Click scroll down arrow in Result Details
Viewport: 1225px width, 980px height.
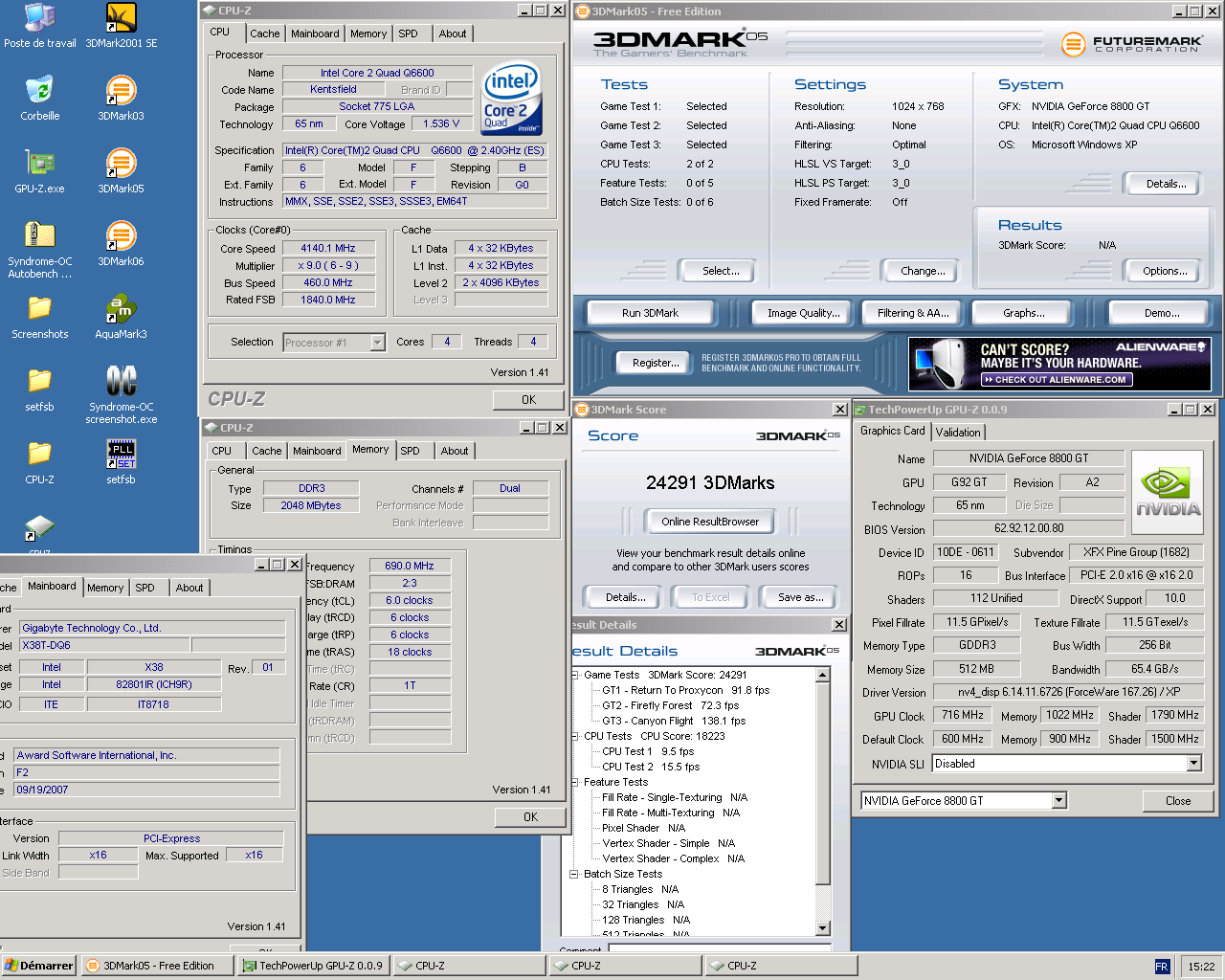823,927
